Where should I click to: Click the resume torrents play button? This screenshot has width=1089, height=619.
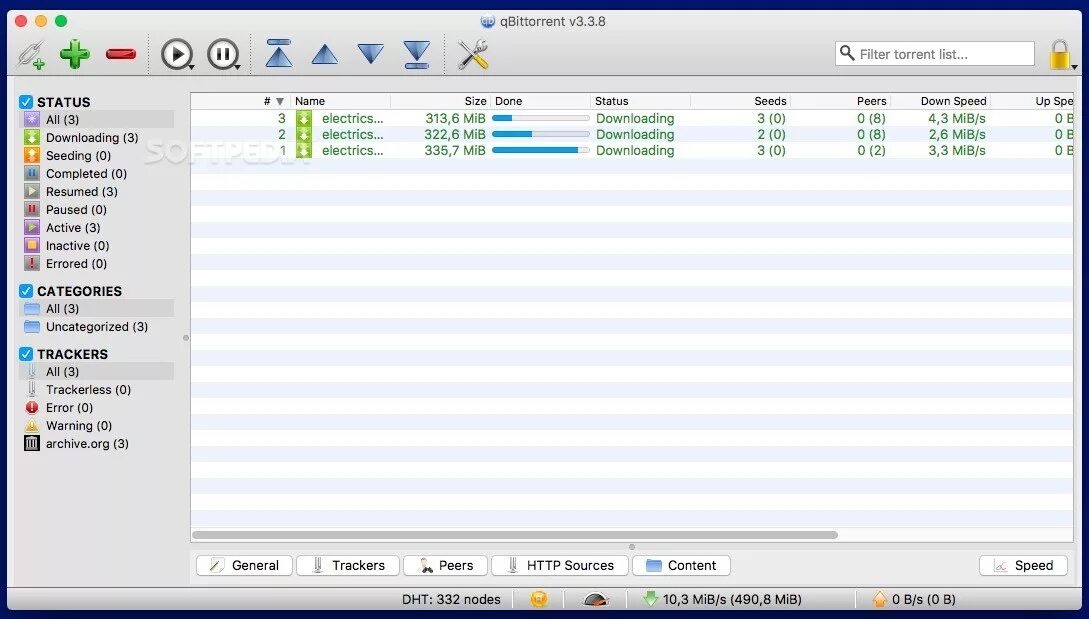coord(176,54)
